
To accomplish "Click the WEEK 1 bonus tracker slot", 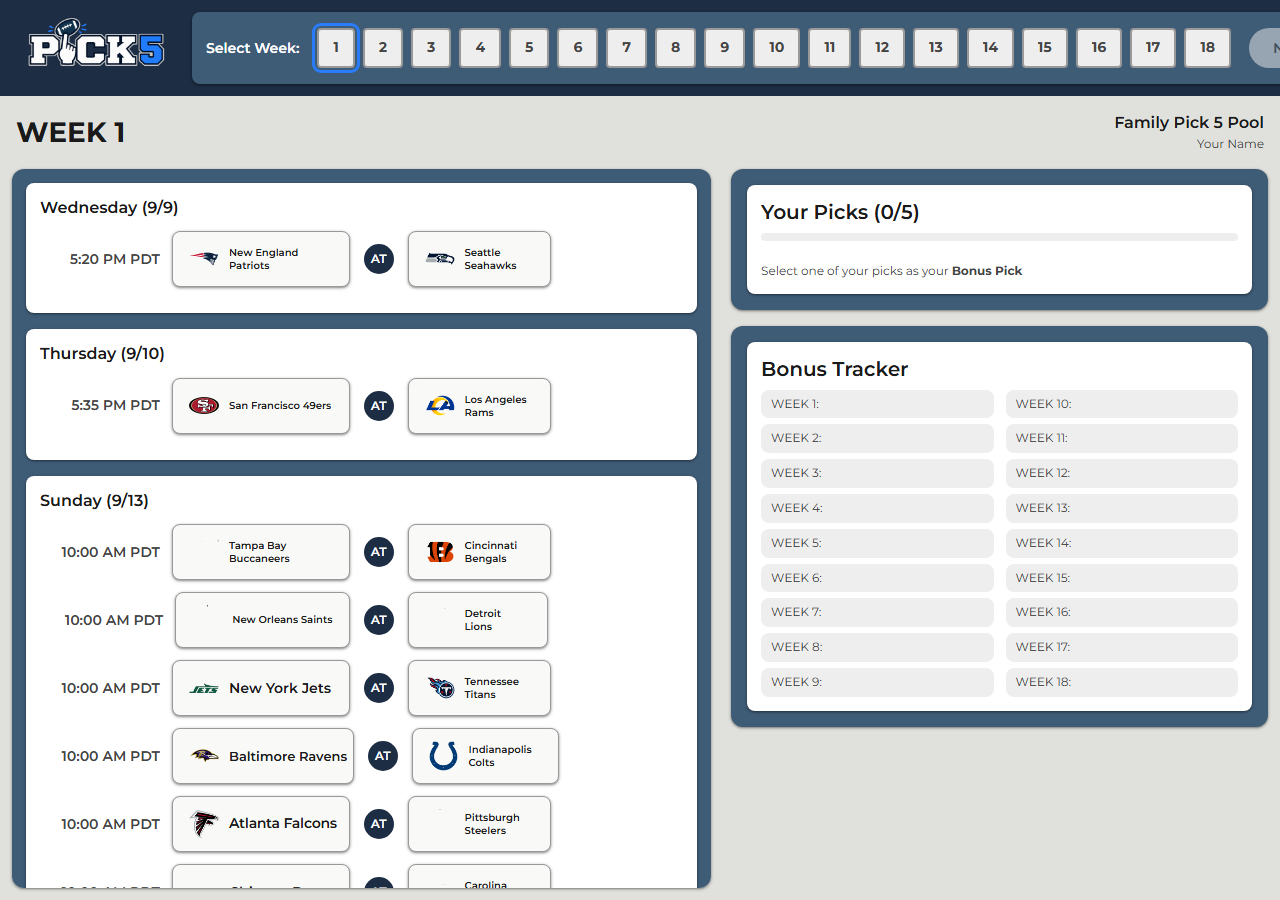I will pyautogui.click(x=877, y=404).
